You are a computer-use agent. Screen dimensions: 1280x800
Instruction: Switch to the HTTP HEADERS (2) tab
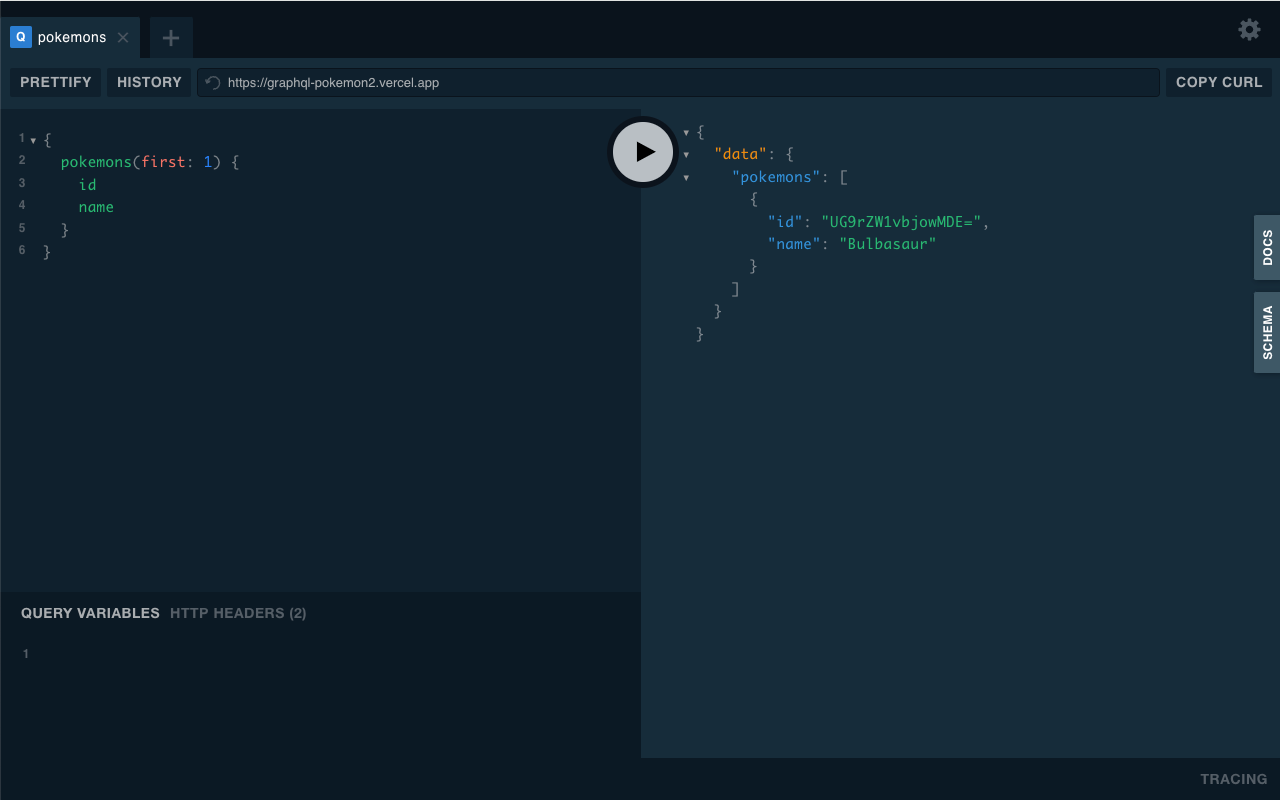237,613
